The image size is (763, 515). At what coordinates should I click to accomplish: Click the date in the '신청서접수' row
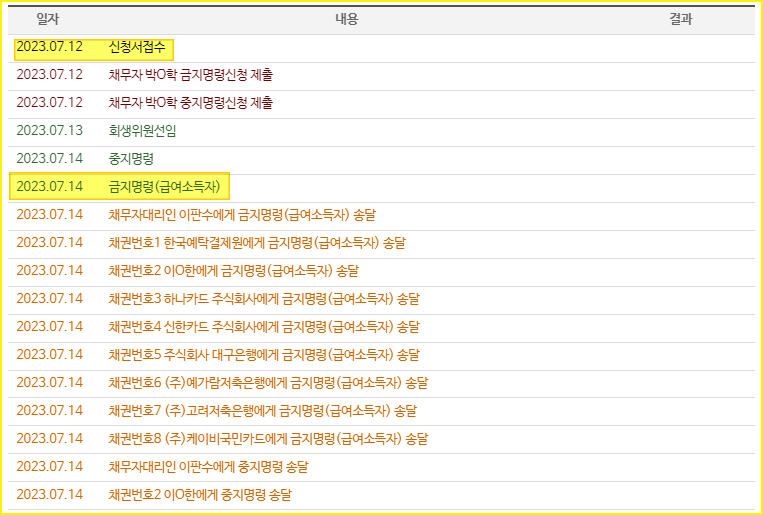coord(50,47)
